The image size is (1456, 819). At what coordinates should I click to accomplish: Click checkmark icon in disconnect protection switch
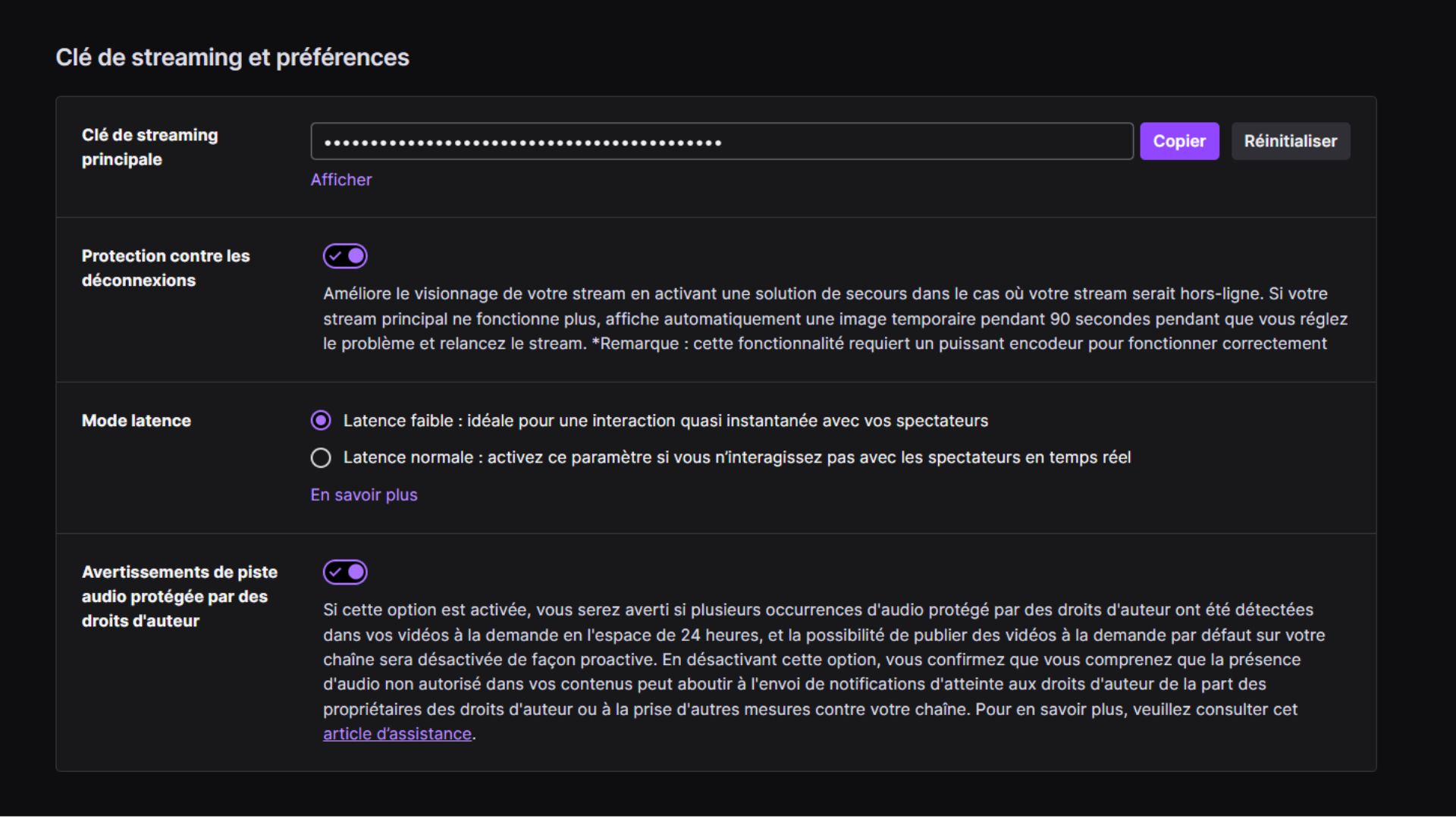[335, 256]
